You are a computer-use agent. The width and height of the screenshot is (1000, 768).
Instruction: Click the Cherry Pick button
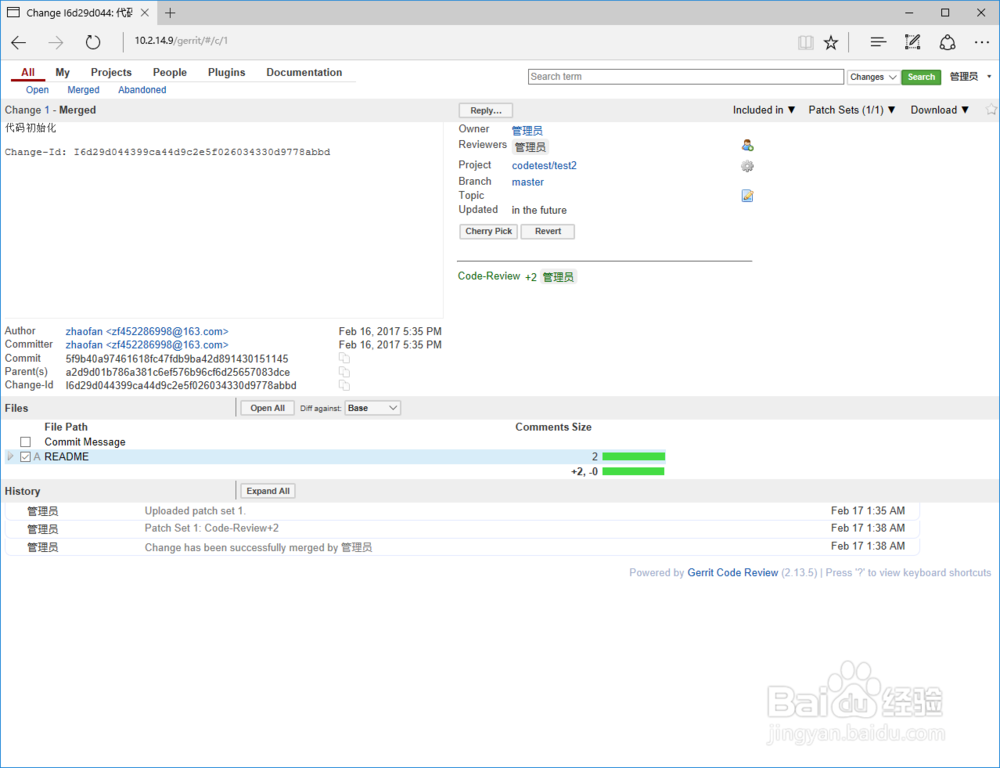(489, 232)
